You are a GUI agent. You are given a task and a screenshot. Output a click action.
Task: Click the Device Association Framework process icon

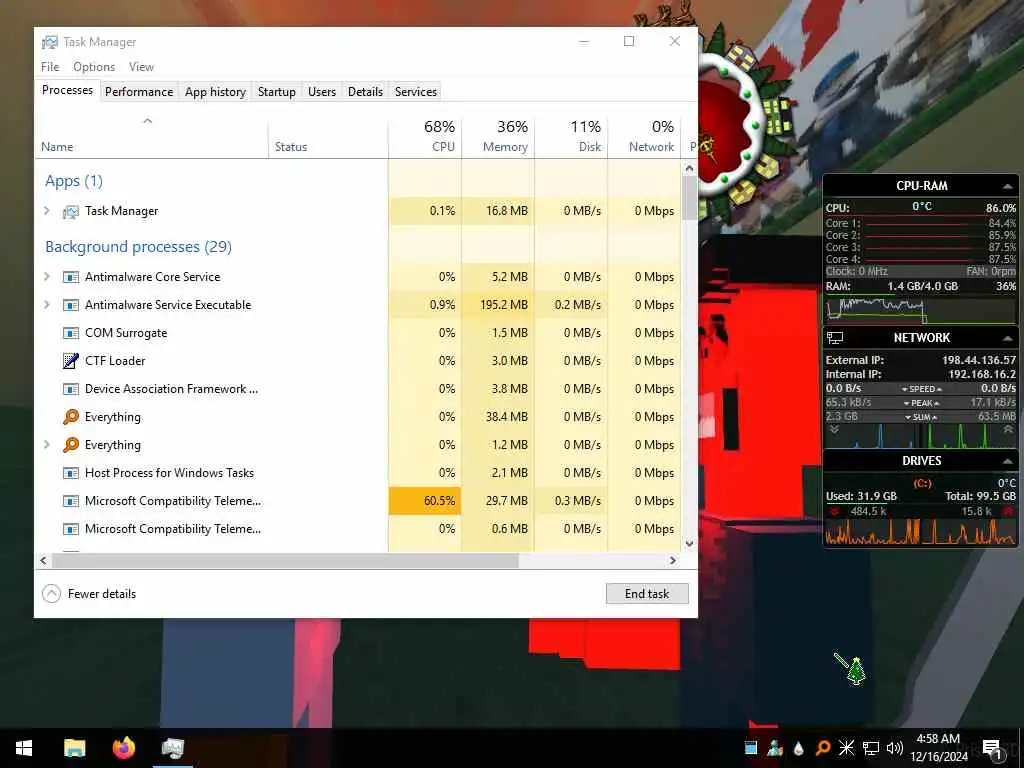pyautogui.click(x=71, y=389)
